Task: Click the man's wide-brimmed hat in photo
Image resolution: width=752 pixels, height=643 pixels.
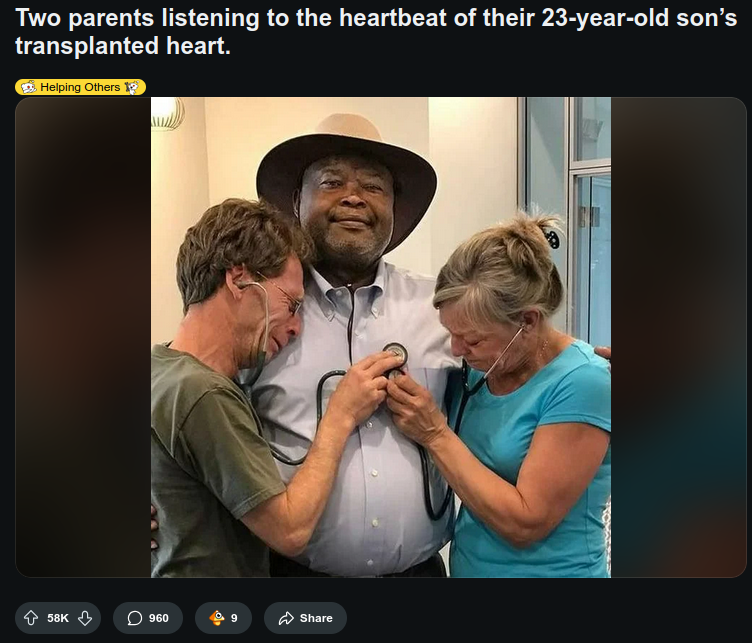Action: pos(346,165)
